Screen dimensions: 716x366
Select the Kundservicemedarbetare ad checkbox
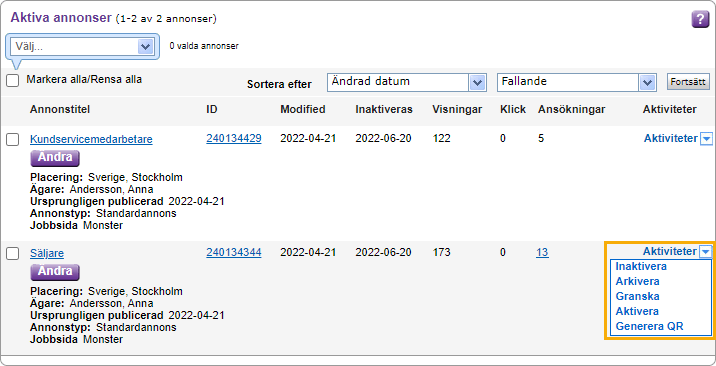click(12, 140)
